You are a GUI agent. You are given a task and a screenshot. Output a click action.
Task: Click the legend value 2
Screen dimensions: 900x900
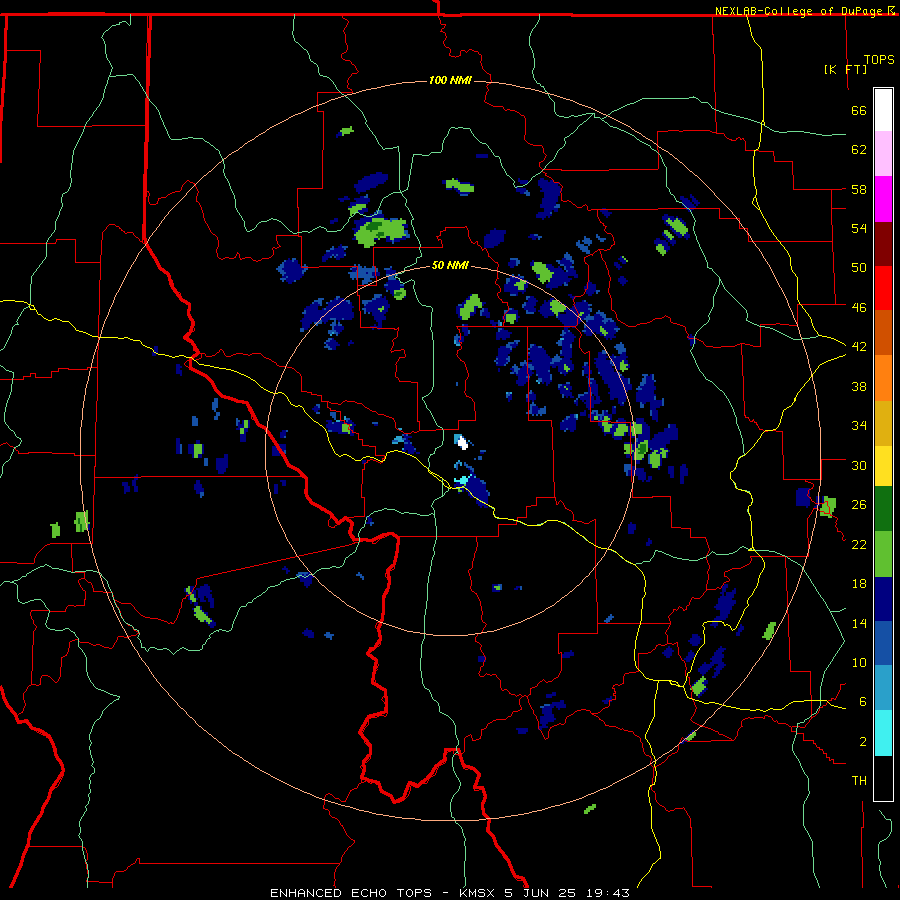[x=863, y=742]
